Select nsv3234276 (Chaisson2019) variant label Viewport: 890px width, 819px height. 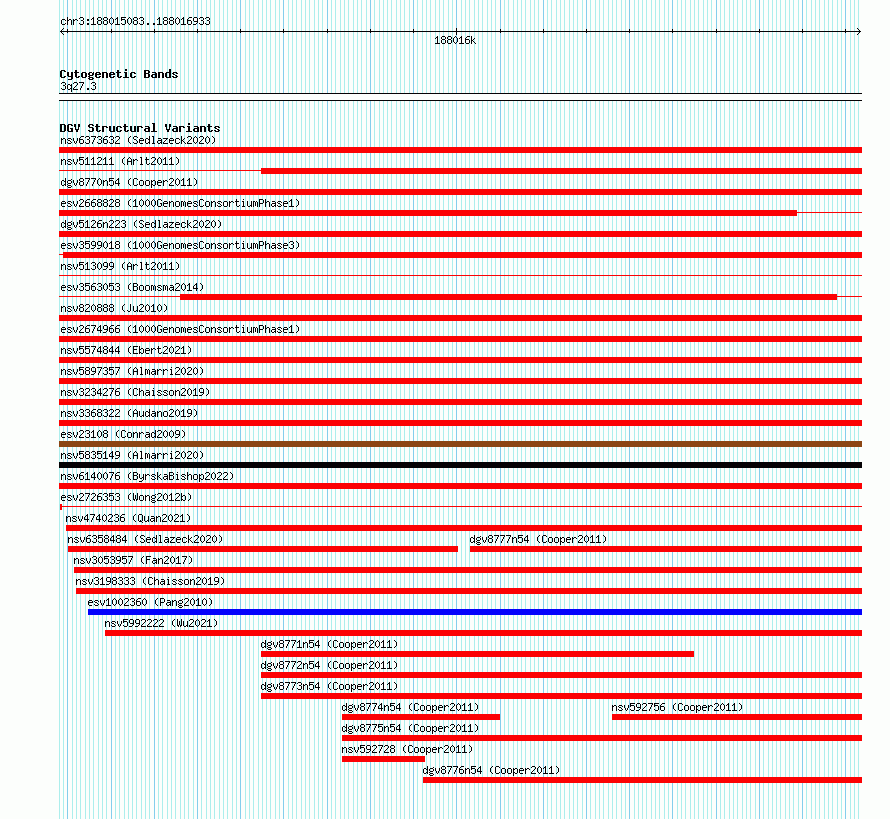point(135,392)
